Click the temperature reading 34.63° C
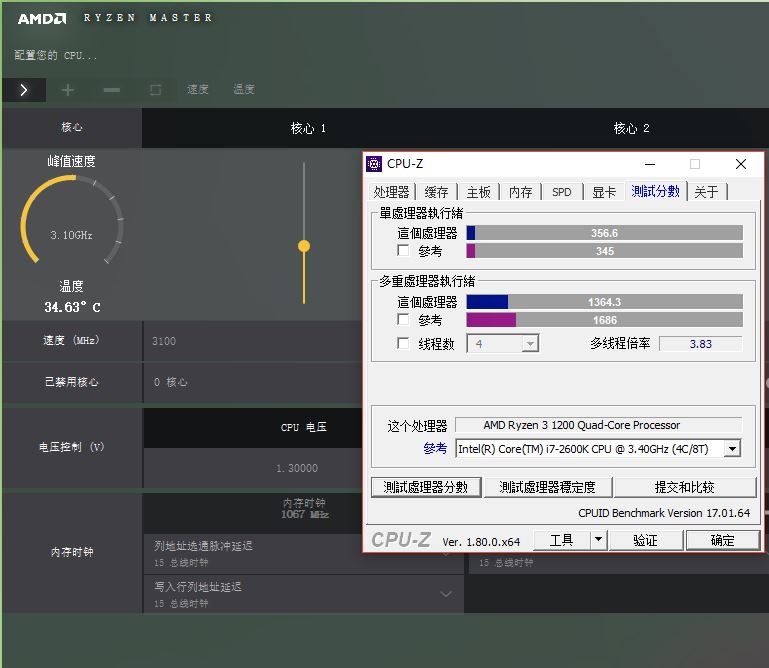 tap(73, 308)
